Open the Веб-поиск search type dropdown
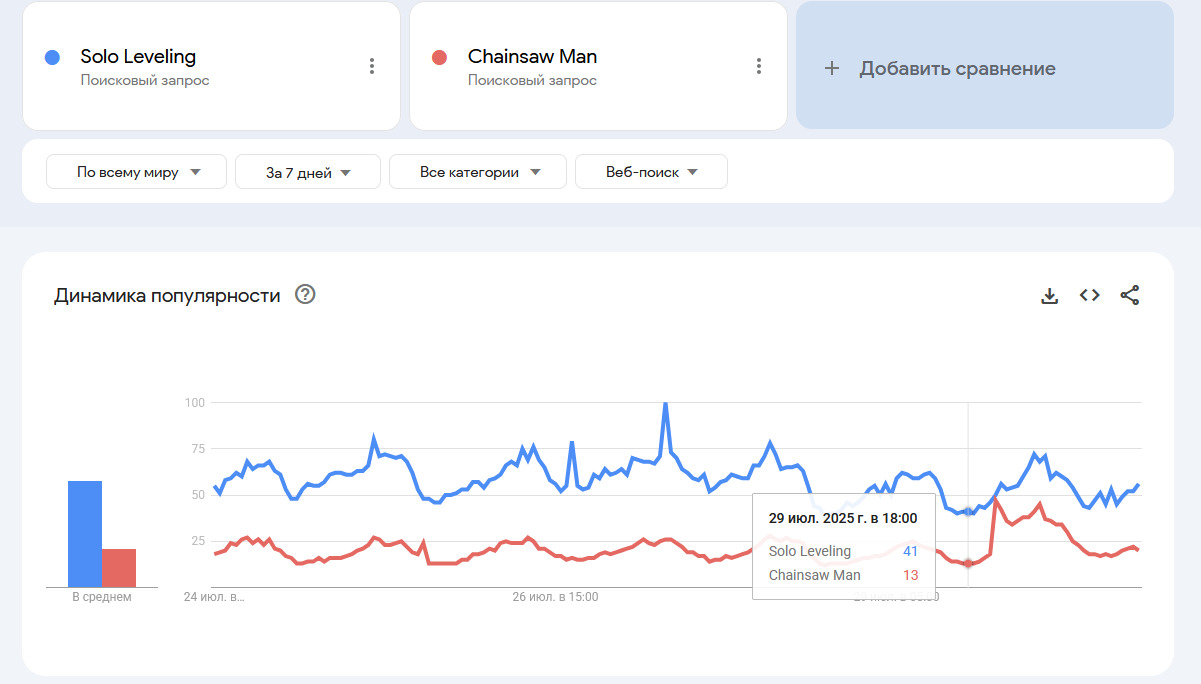This screenshot has width=1201, height=684. click(x=651, y=172)
